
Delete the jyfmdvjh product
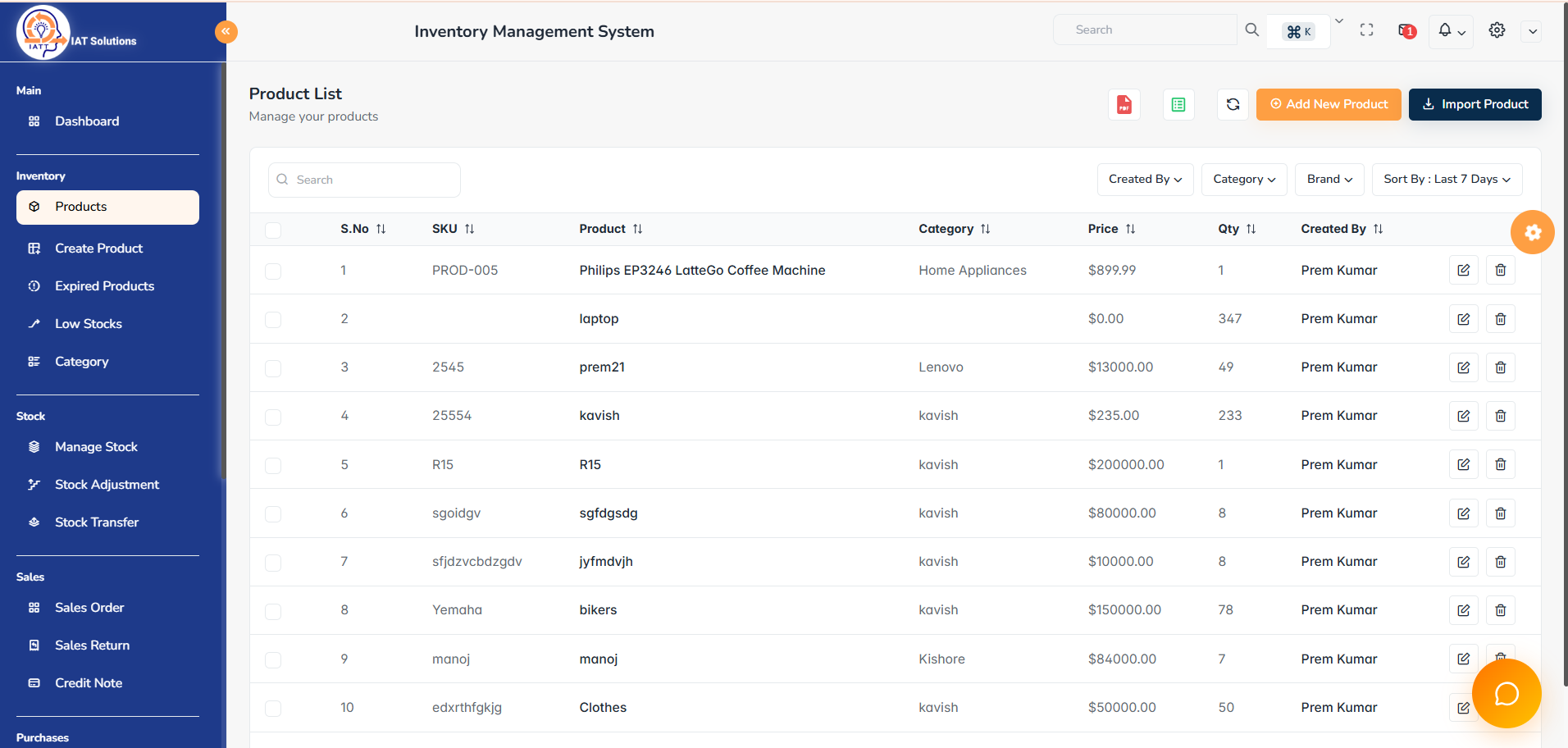(1500, 562)
